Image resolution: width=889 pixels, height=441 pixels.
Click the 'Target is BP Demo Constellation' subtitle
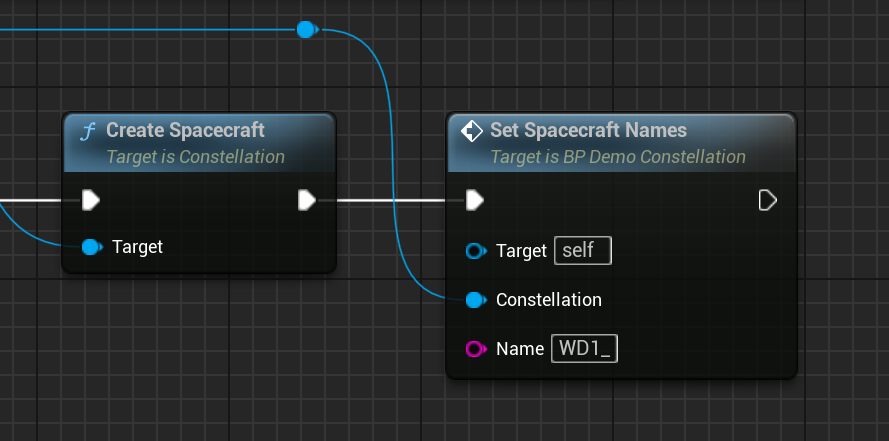tap(617, 157)
